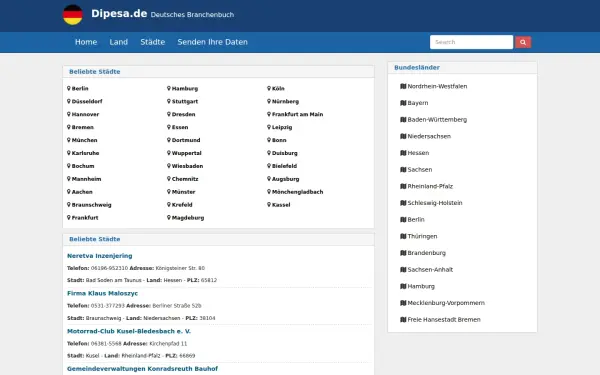Screen dimensions: 600x375
Task: Open the Bochum city link
Action: point(83,166)
